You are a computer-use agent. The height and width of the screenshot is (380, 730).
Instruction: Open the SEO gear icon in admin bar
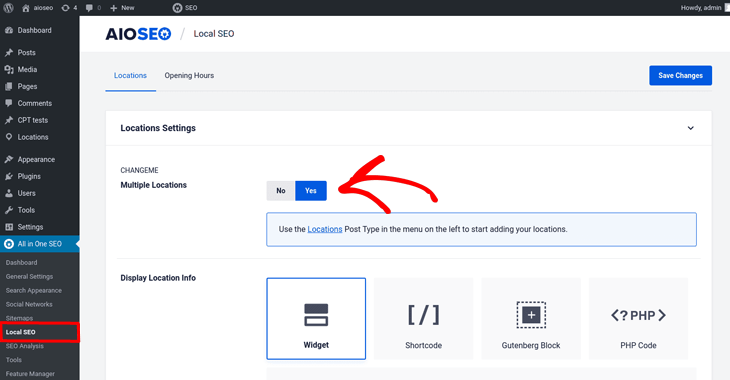coord(177,8)
